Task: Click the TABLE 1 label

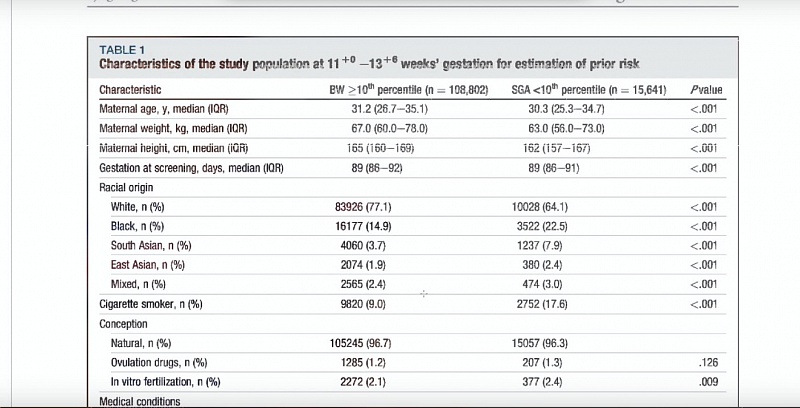Action: pos(122,50)
